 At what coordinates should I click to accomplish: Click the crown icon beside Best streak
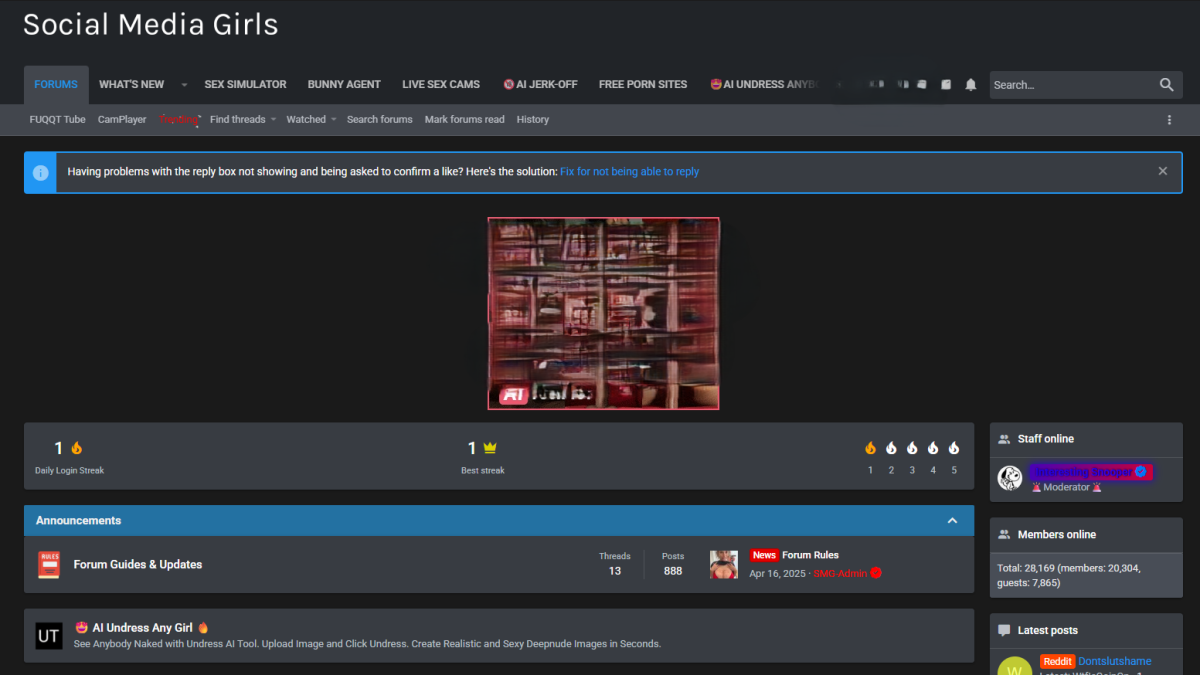point(490,448)
